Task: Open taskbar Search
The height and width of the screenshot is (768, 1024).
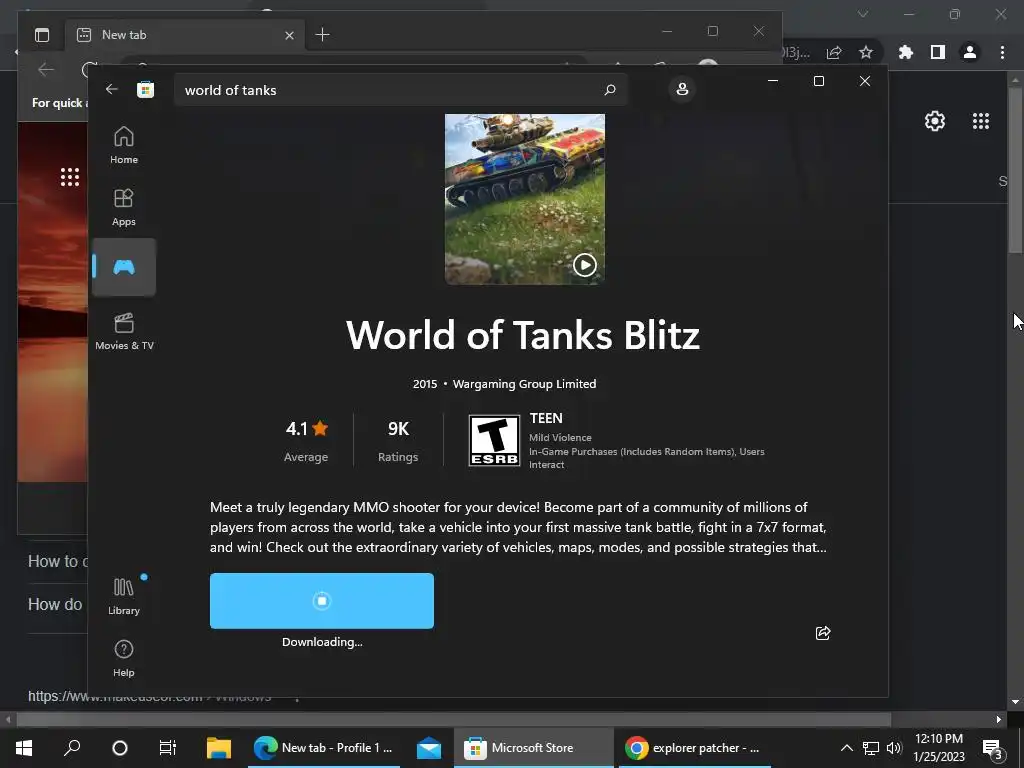Action: [72, 748]
